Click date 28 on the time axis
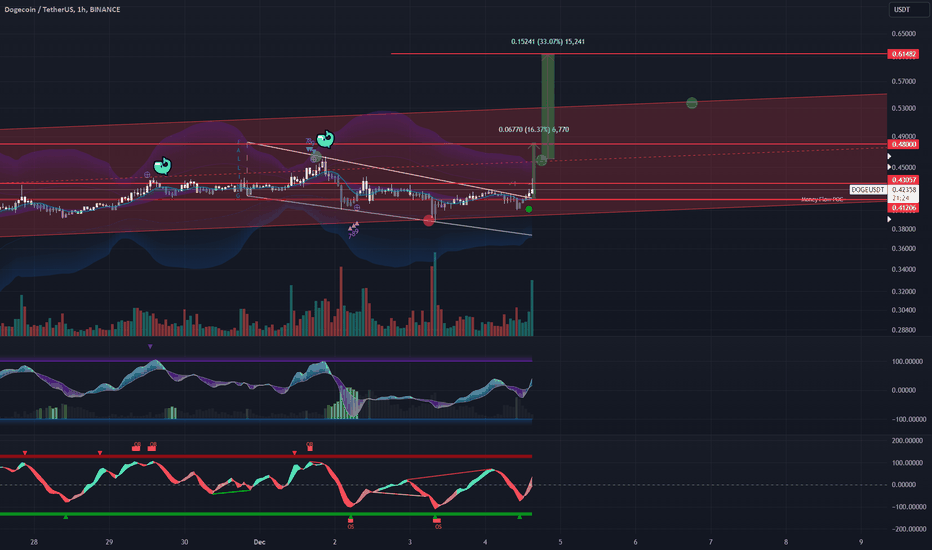Image resolution: width=932 pixels, height=550 pixels. pos(34,542)
